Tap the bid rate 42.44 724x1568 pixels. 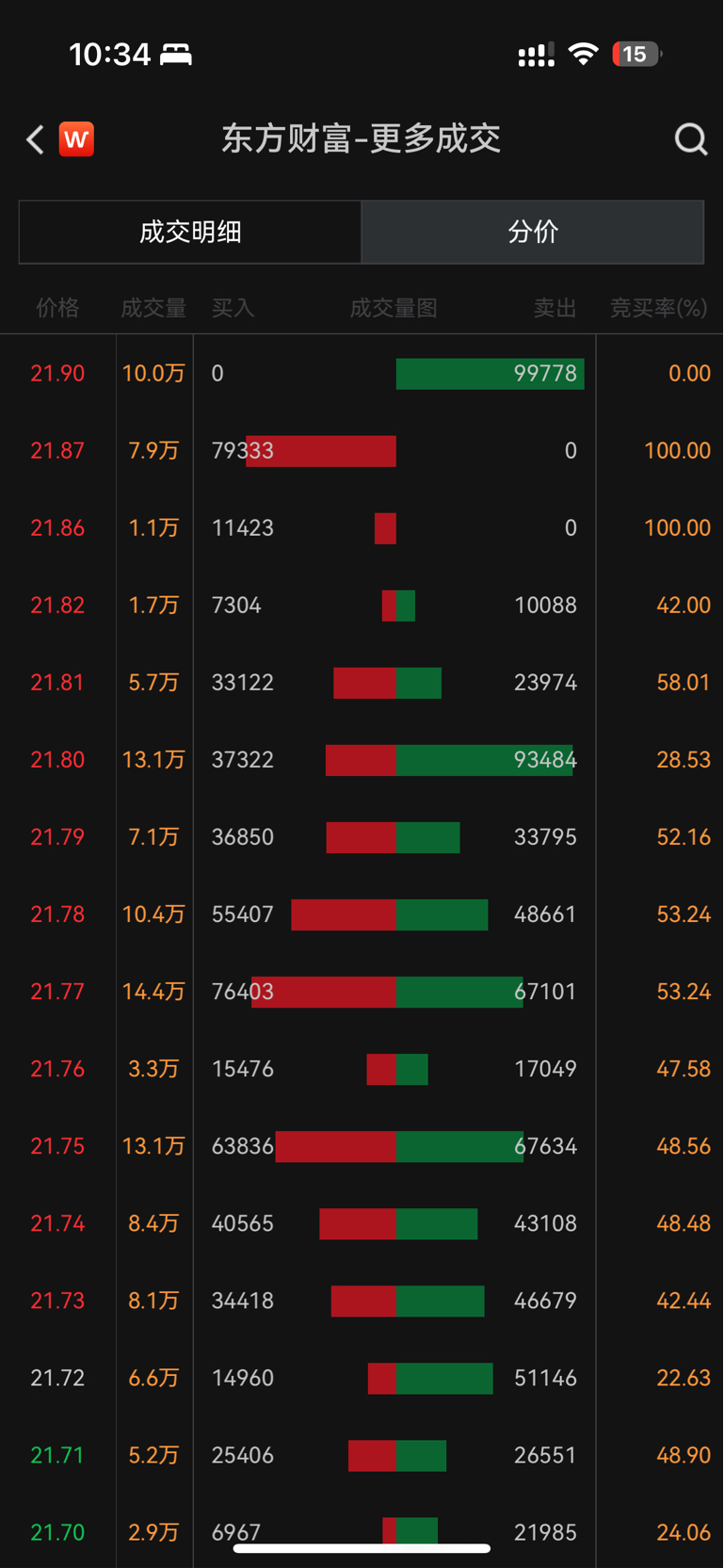coord(684,1301)
